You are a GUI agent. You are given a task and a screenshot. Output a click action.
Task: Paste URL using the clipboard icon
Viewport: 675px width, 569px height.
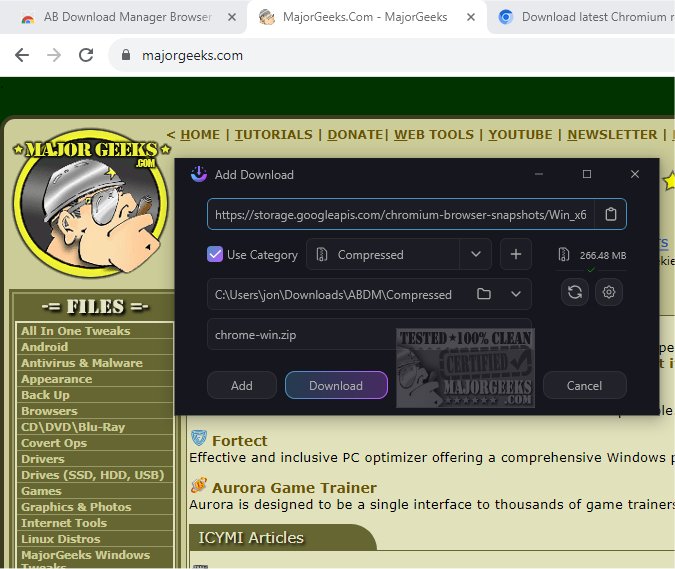(610, 214)
